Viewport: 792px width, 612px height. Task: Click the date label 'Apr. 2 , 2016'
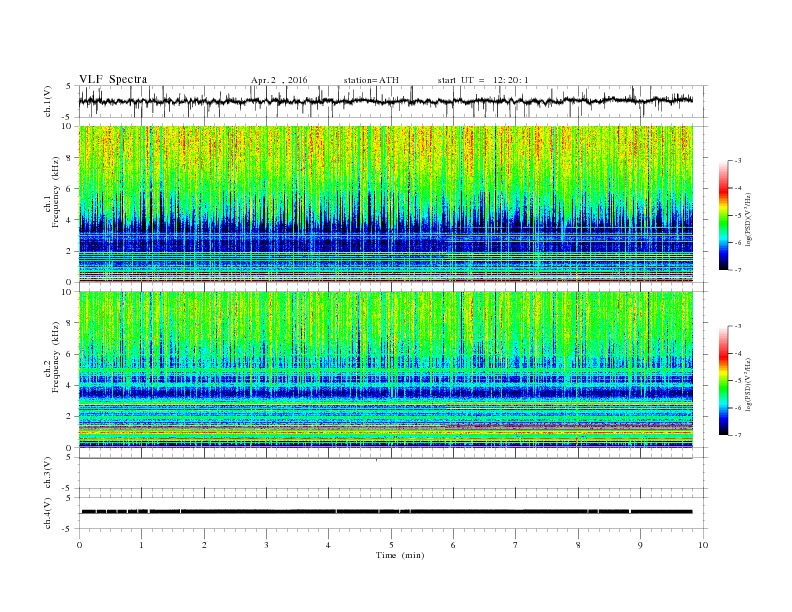pos(279,80)
